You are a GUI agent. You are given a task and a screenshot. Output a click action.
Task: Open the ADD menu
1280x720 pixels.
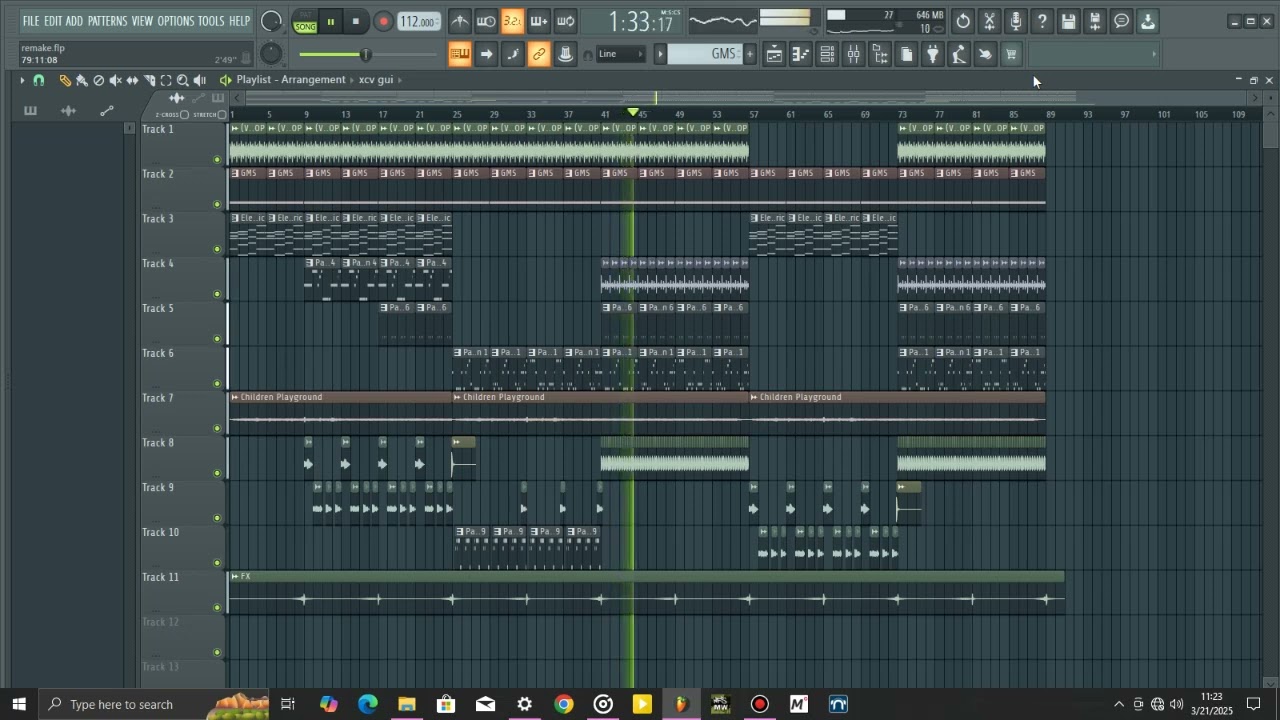click(75, 21)
